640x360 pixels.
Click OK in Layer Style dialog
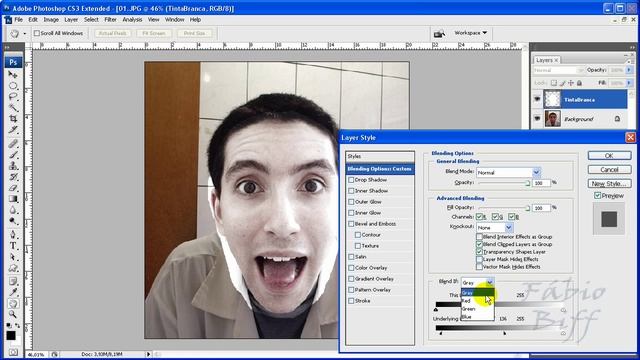tap(609, 156)
